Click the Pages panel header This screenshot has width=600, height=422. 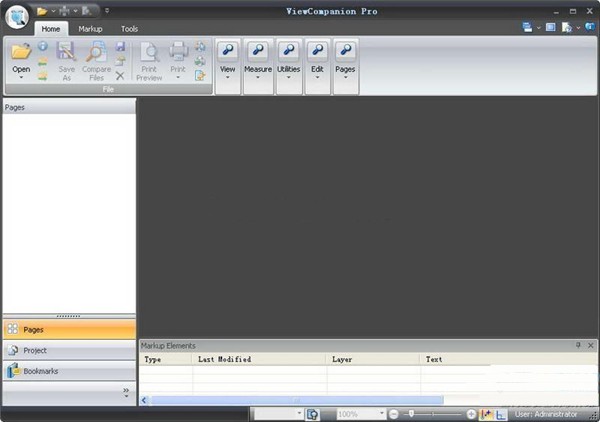[69, 107]
